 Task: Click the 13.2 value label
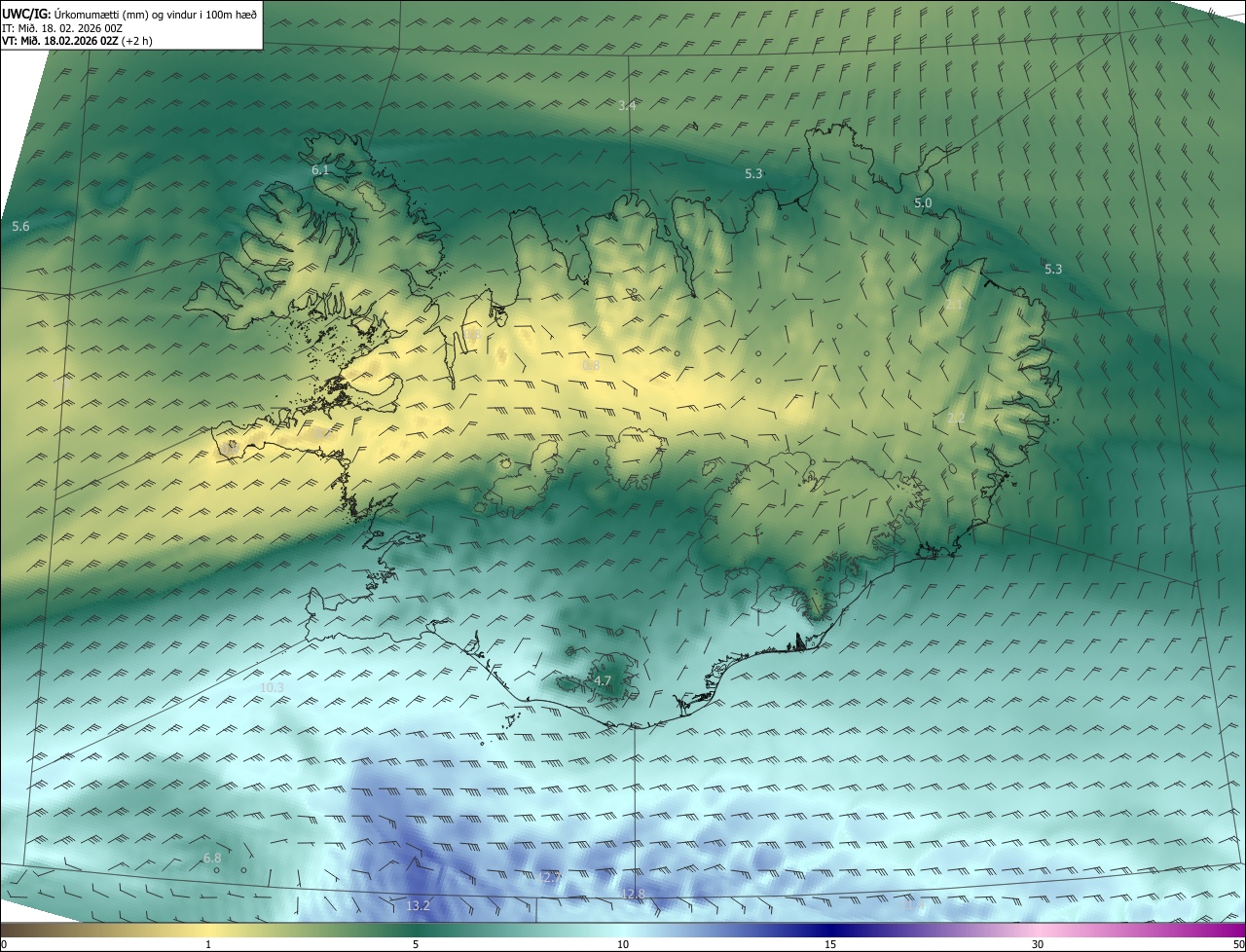418,906
